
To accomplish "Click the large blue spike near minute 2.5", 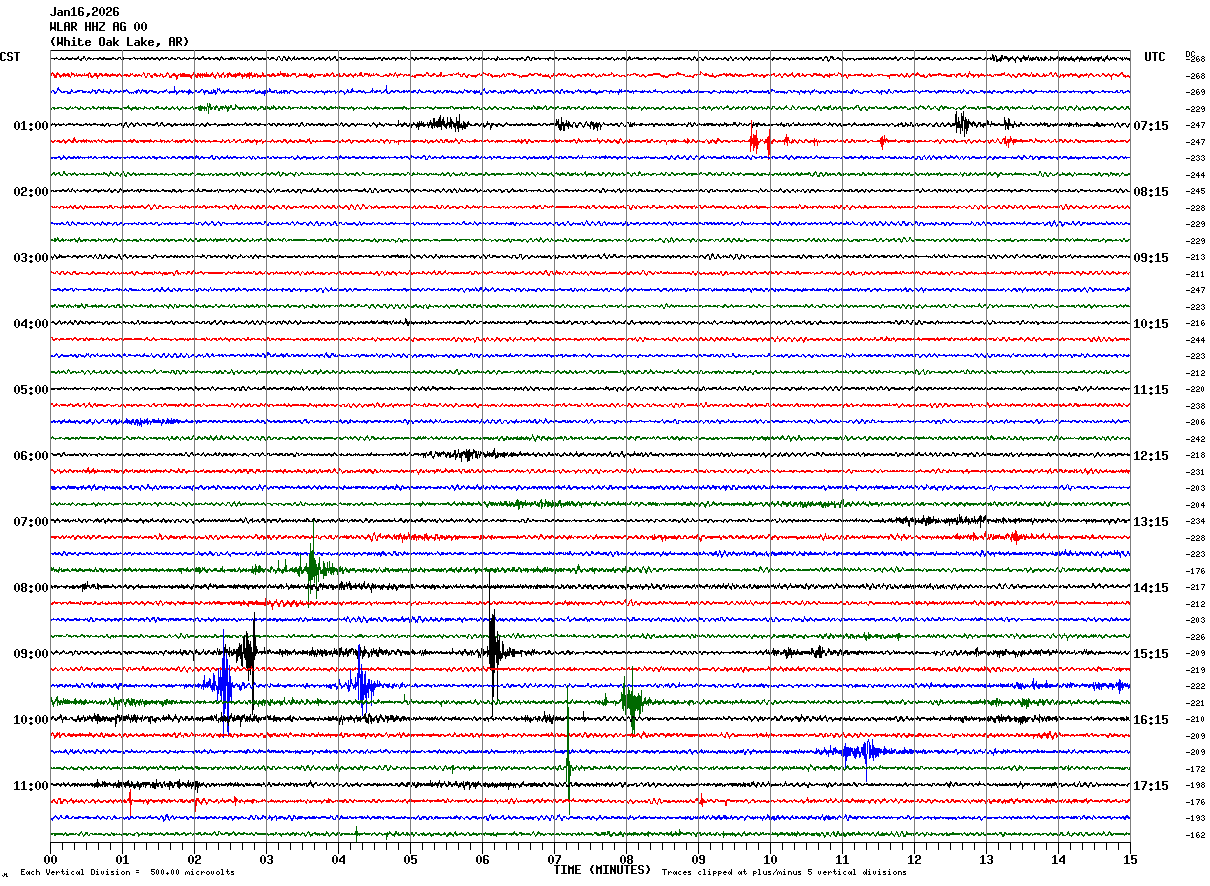I will tap(224, 686).
